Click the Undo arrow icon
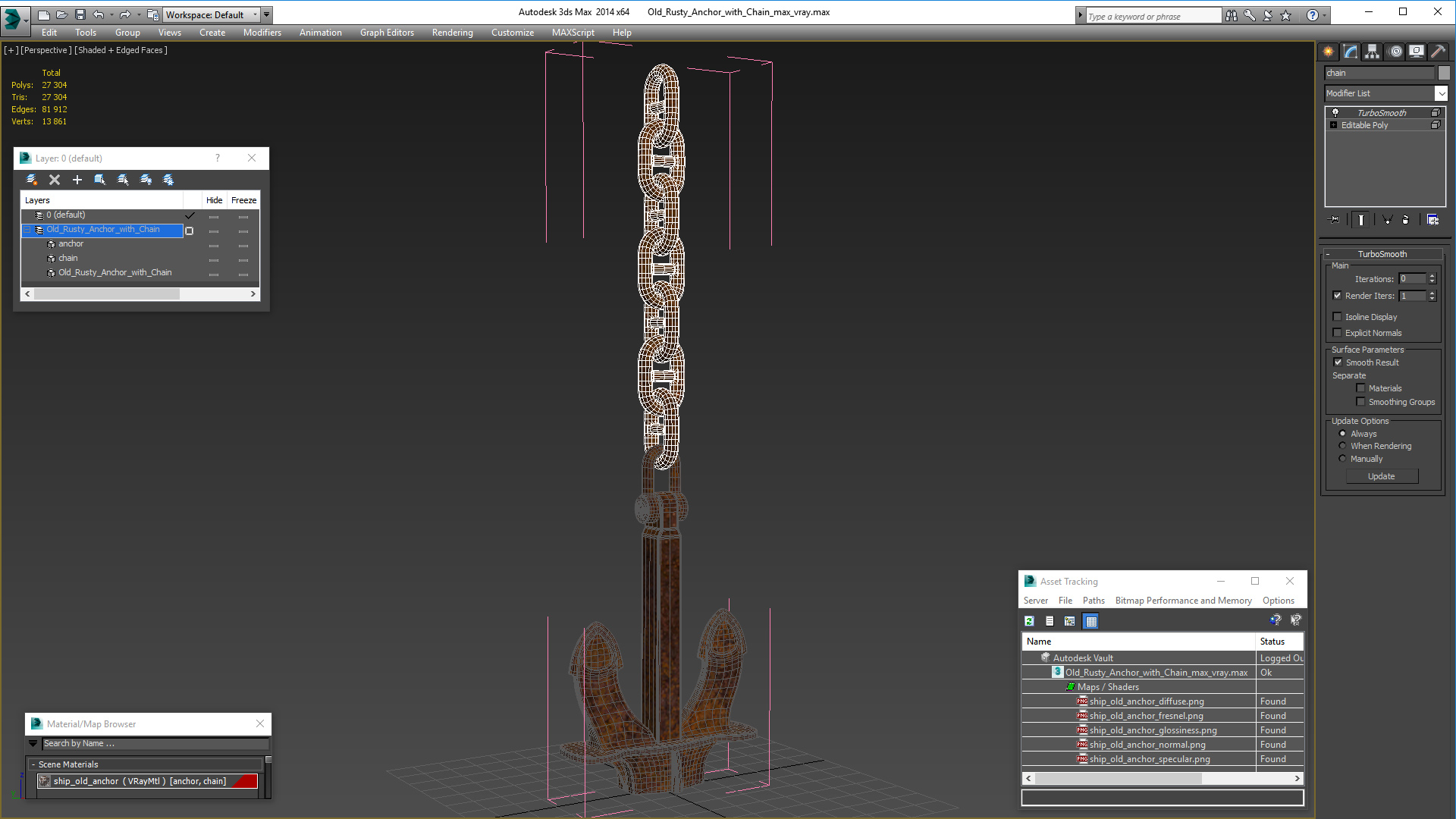Viewport: 1456px width, 819px height. point(98,14)
